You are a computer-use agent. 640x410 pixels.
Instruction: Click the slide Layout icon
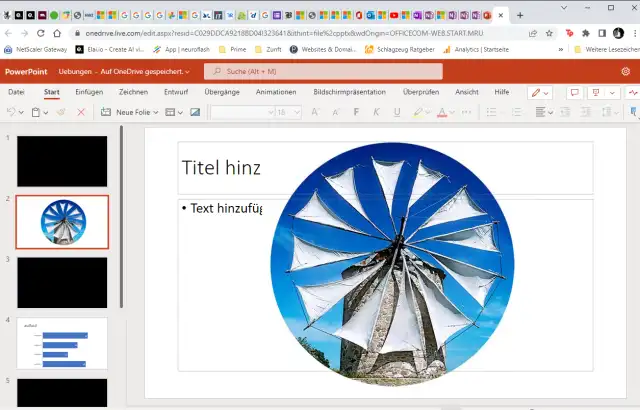[170, 112]
